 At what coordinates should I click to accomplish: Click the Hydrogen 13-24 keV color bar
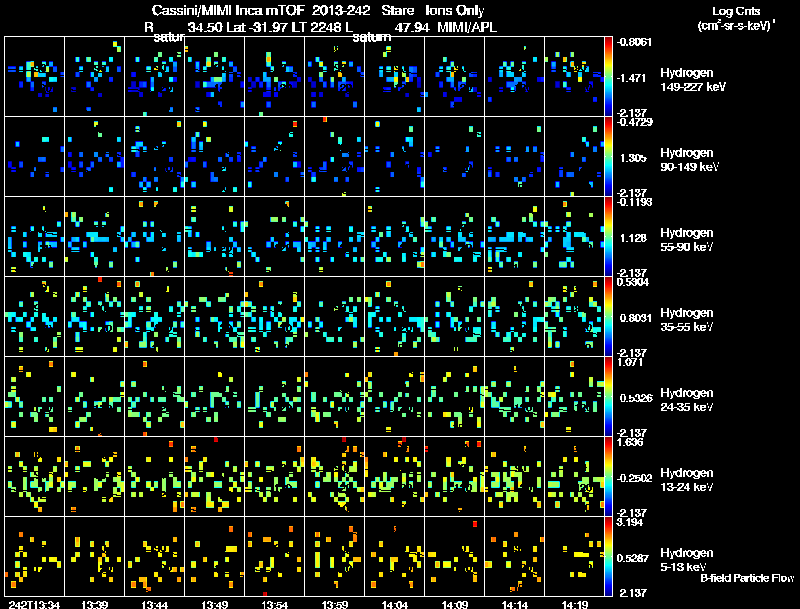pyautogui.click(x=608, y=477)
